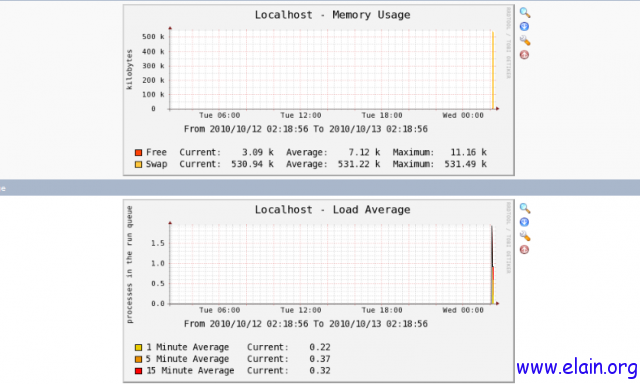Click the 5 Minute current value '0.37'
Viewport: 640px width, 384px height.
[320, 359]
